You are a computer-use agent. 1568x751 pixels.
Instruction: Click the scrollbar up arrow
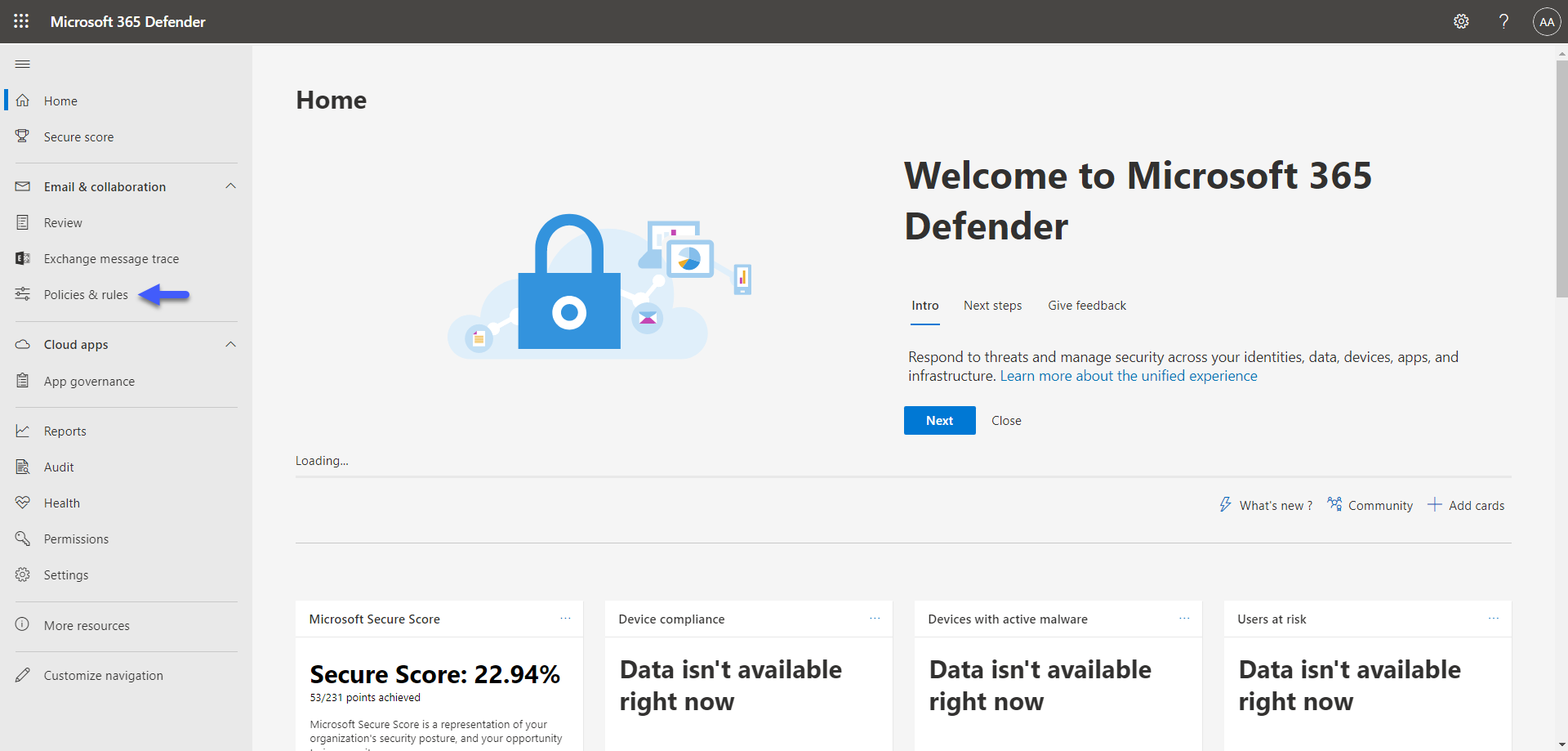click(x=1561, y=54)
